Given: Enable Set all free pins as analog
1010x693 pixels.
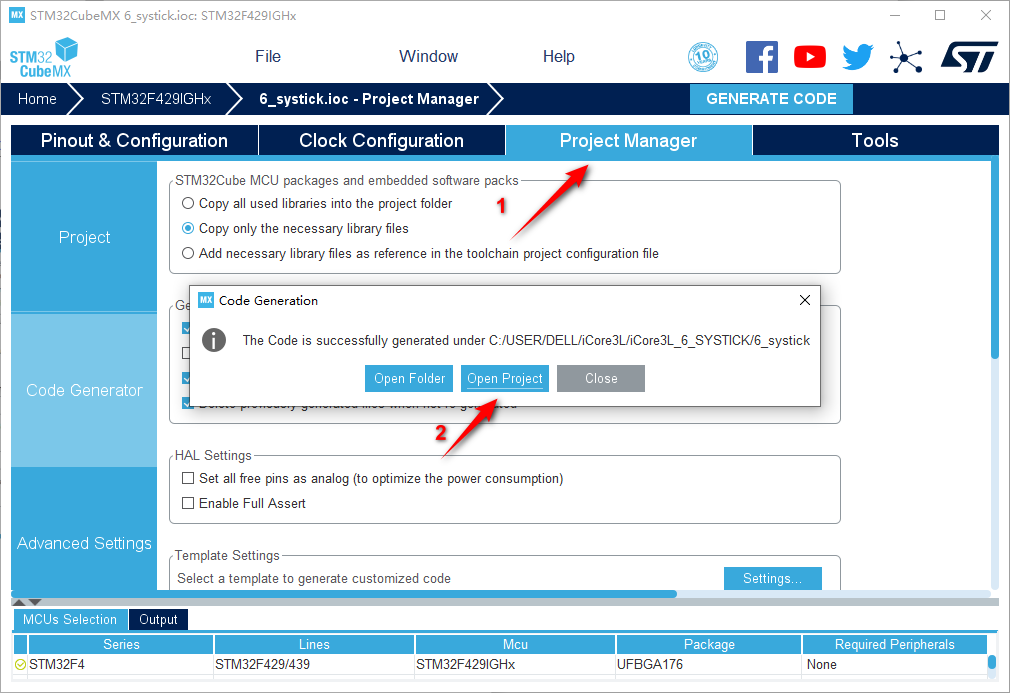Looking at the screenshot, I should click(x=188, y=478).
